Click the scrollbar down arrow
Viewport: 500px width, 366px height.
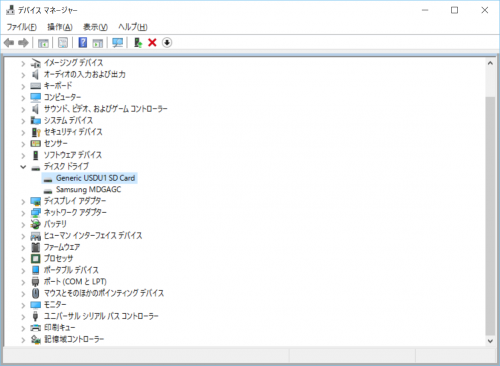[490, 341]
